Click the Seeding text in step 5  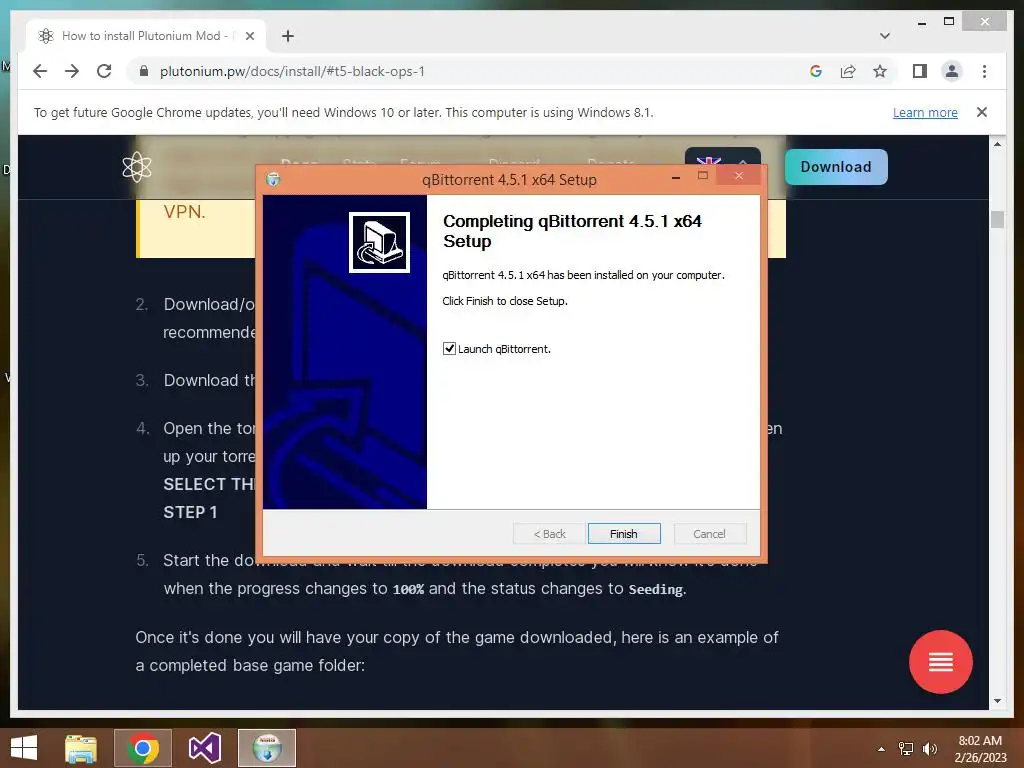pos(656,589)
